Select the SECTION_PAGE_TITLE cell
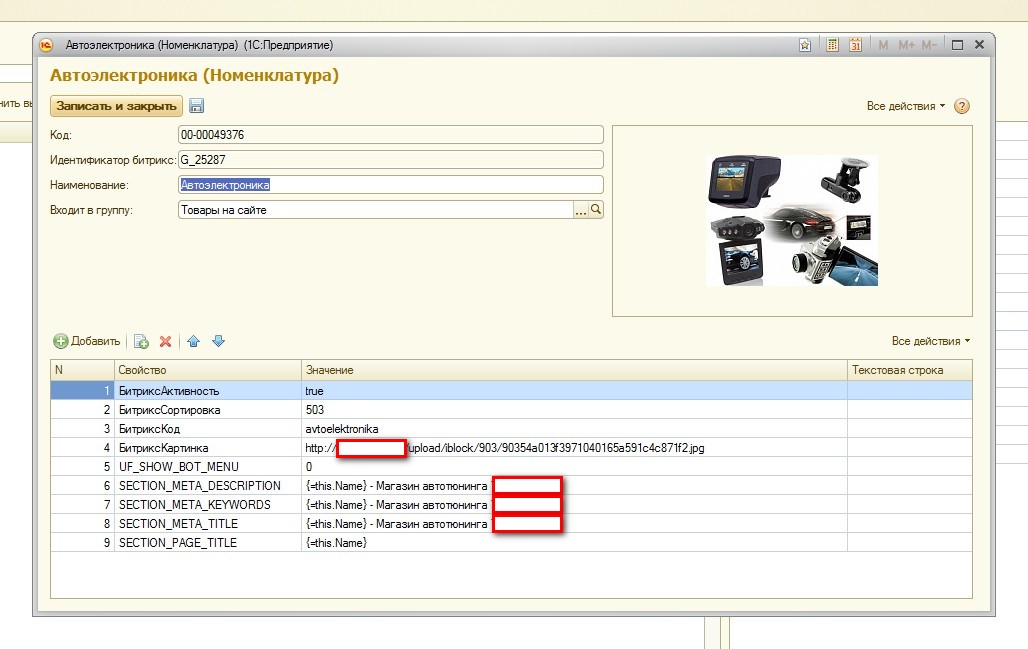This screenshot has width=1028, height=649. pyautogui.click(x=208, y=543)
